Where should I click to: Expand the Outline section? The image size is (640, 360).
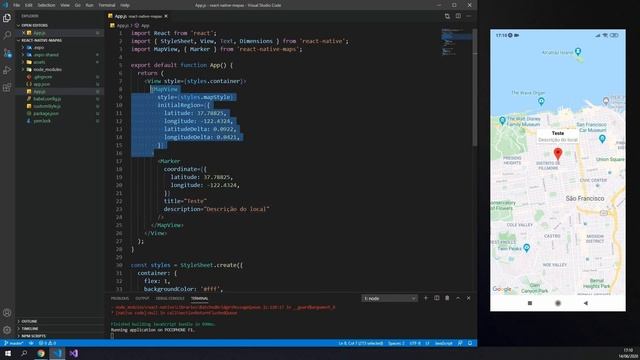29,322
